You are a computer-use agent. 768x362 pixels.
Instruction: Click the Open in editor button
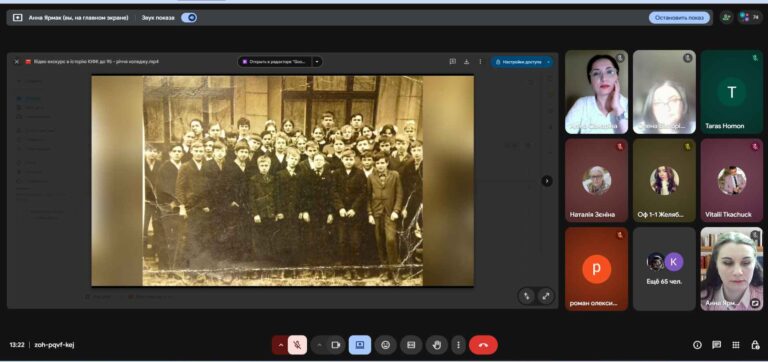(275, 62)
